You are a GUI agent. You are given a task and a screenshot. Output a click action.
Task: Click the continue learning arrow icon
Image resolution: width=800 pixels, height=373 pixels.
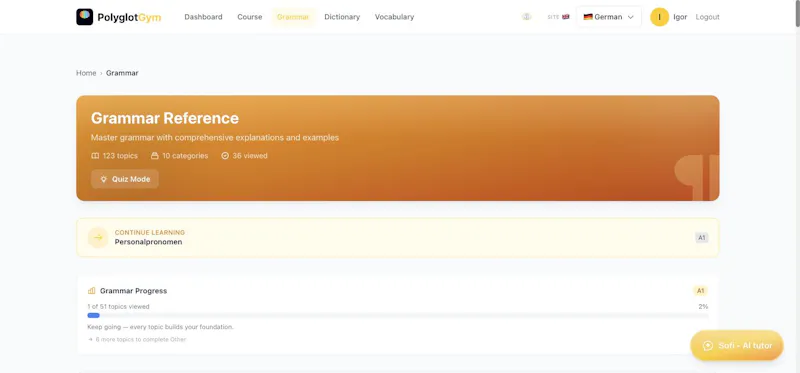(x=98, y=237)
